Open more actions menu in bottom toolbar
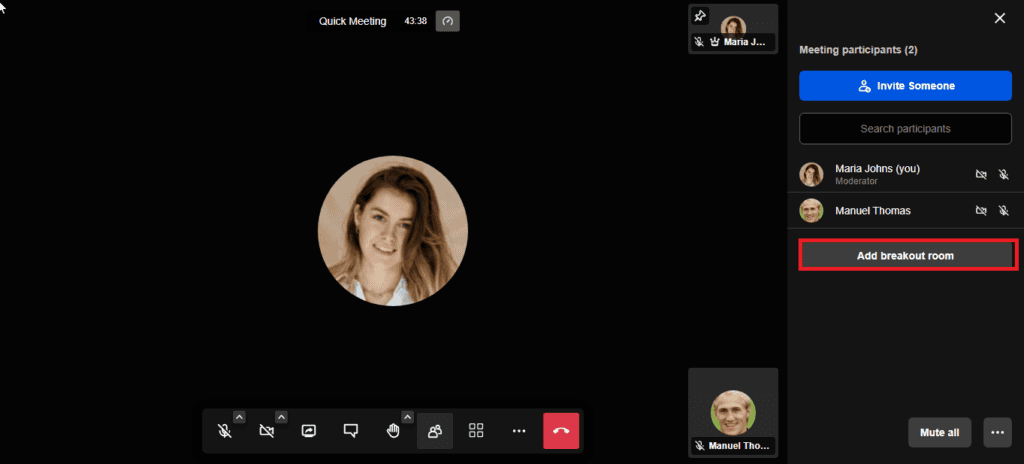Screen dimensions: 1024x464 (519, 431)
